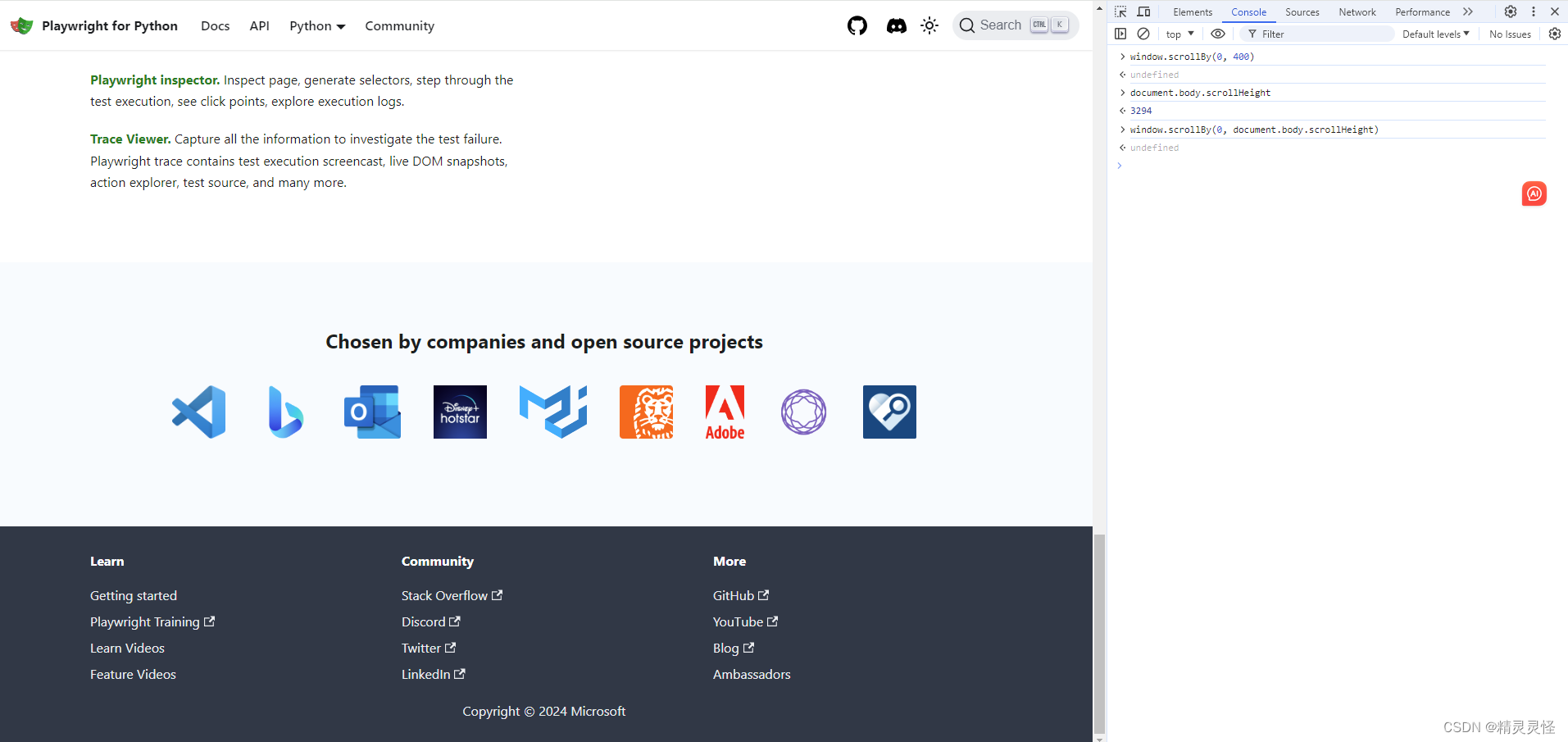Toggle the device toolbar icon
This screenshot has height=742, width=1568.
pos(1144,11)
